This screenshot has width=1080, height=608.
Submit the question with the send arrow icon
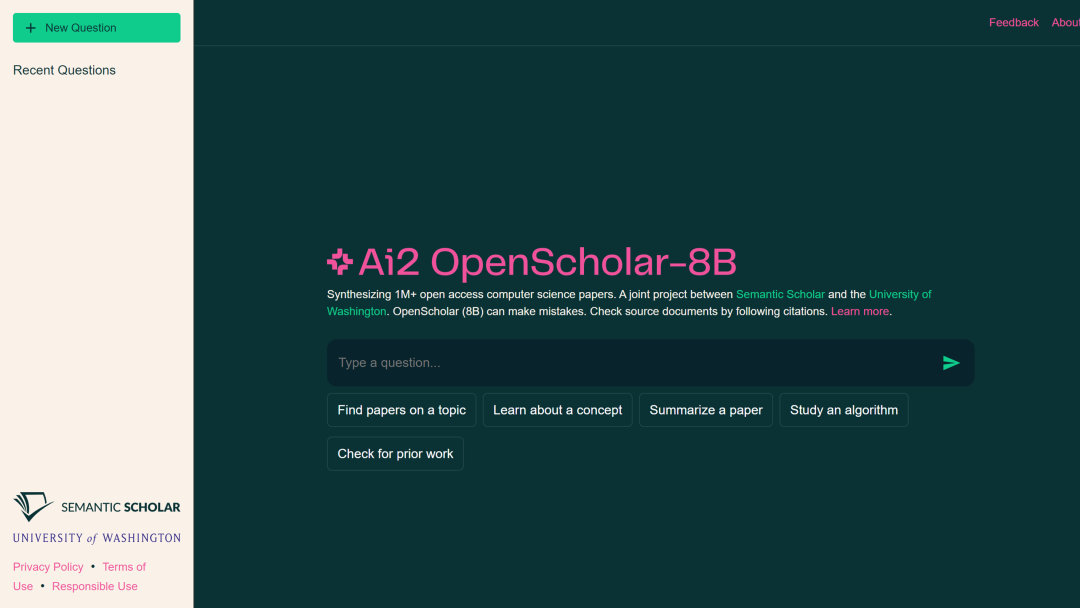pos(951,363)
